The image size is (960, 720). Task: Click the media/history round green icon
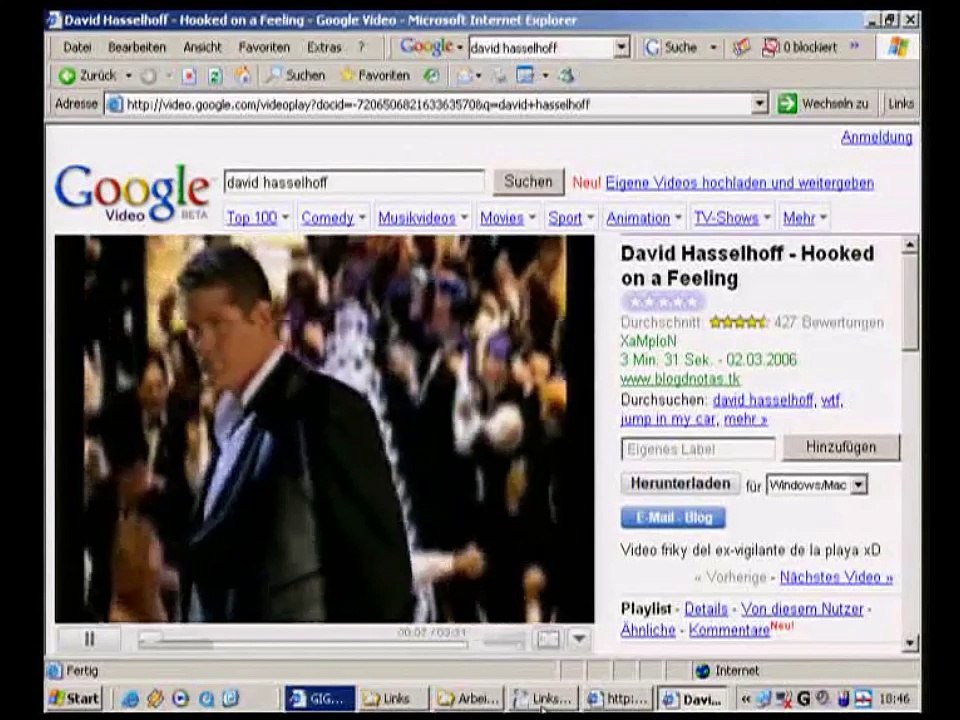[x=432, y=76]
